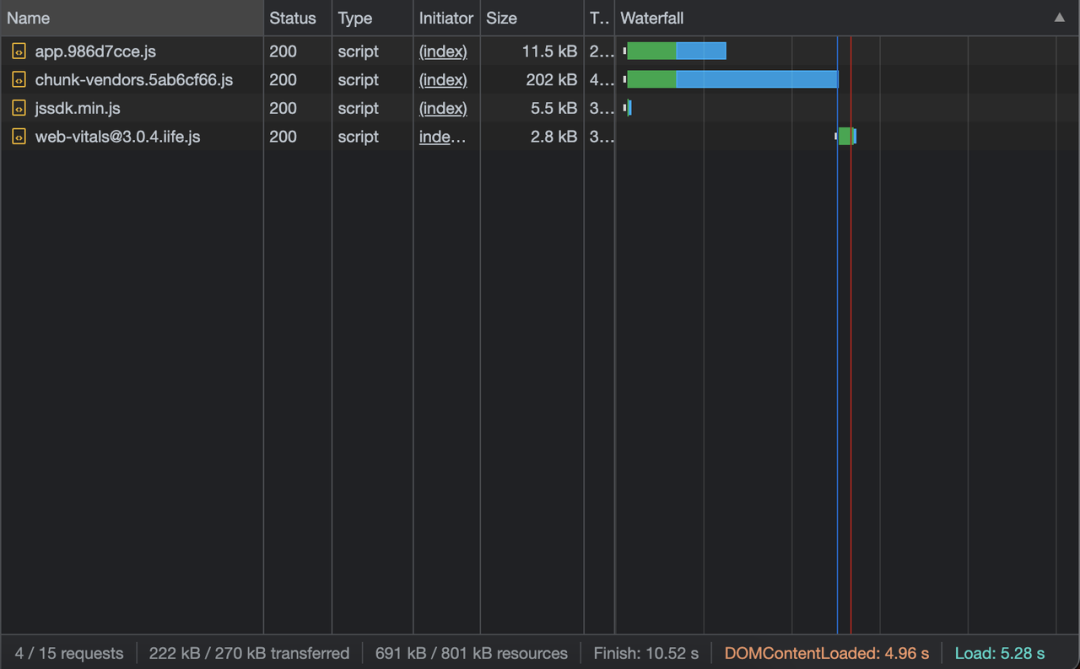
Task: Toggle the Waterfall sort direction arrow
Action: (1059, 18)
